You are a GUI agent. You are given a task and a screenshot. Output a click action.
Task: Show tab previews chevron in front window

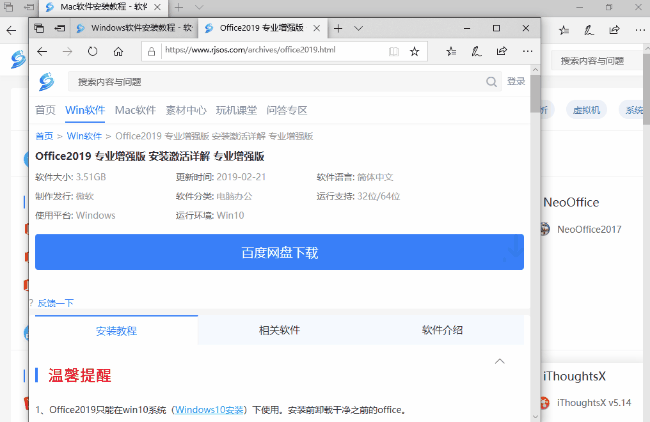[x=359, y=29]
